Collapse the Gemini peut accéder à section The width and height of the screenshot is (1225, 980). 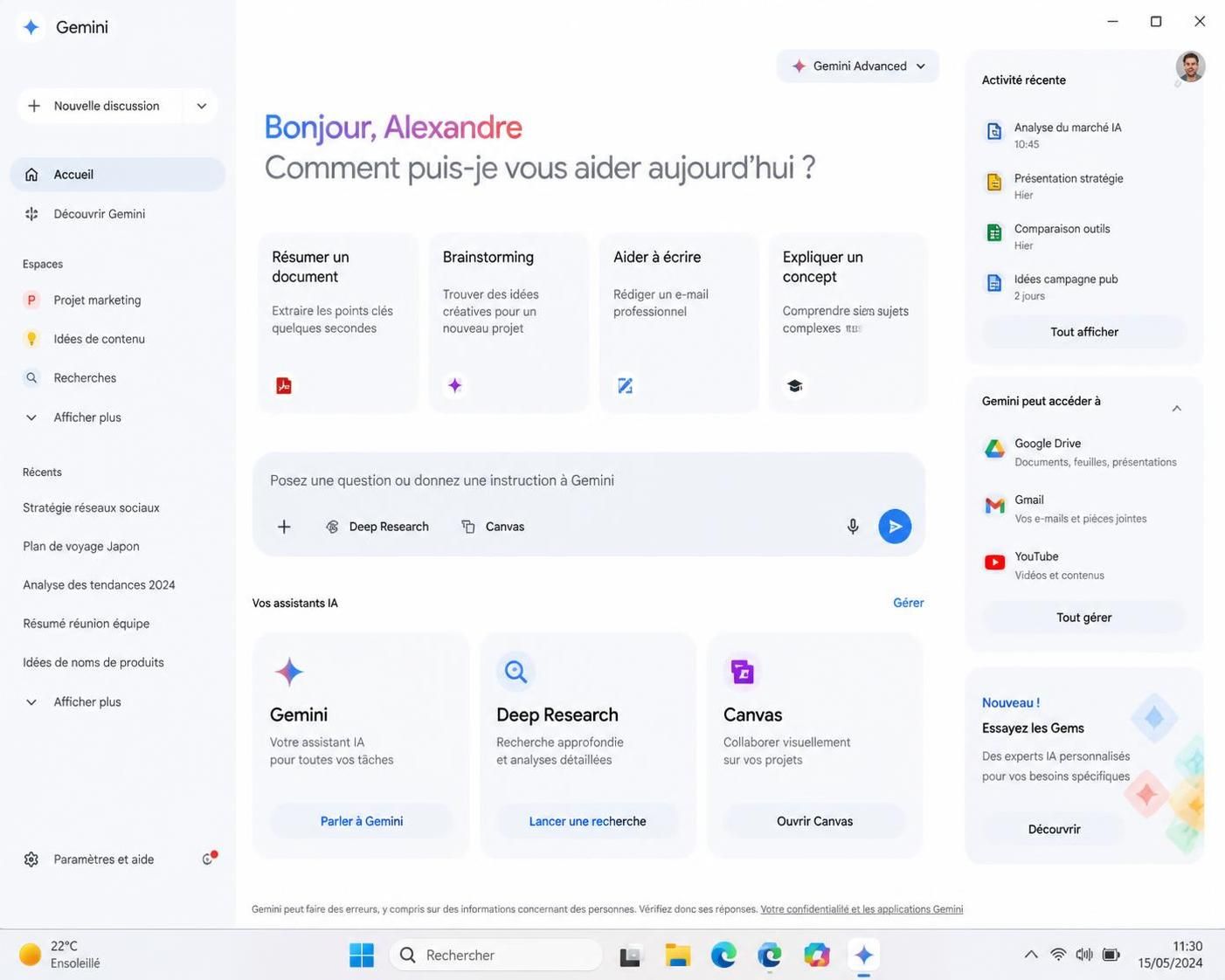pyautogui.click(x=1177, y=408)
